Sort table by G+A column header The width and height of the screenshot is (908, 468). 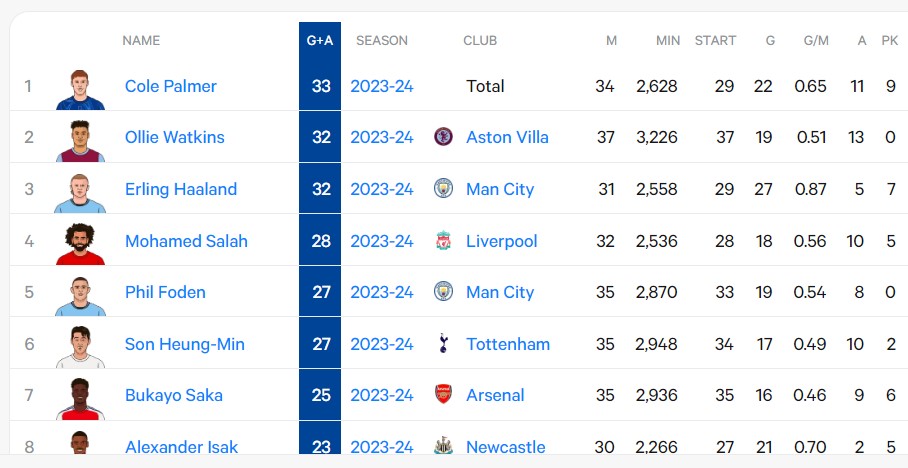click(x=320, y=41)
